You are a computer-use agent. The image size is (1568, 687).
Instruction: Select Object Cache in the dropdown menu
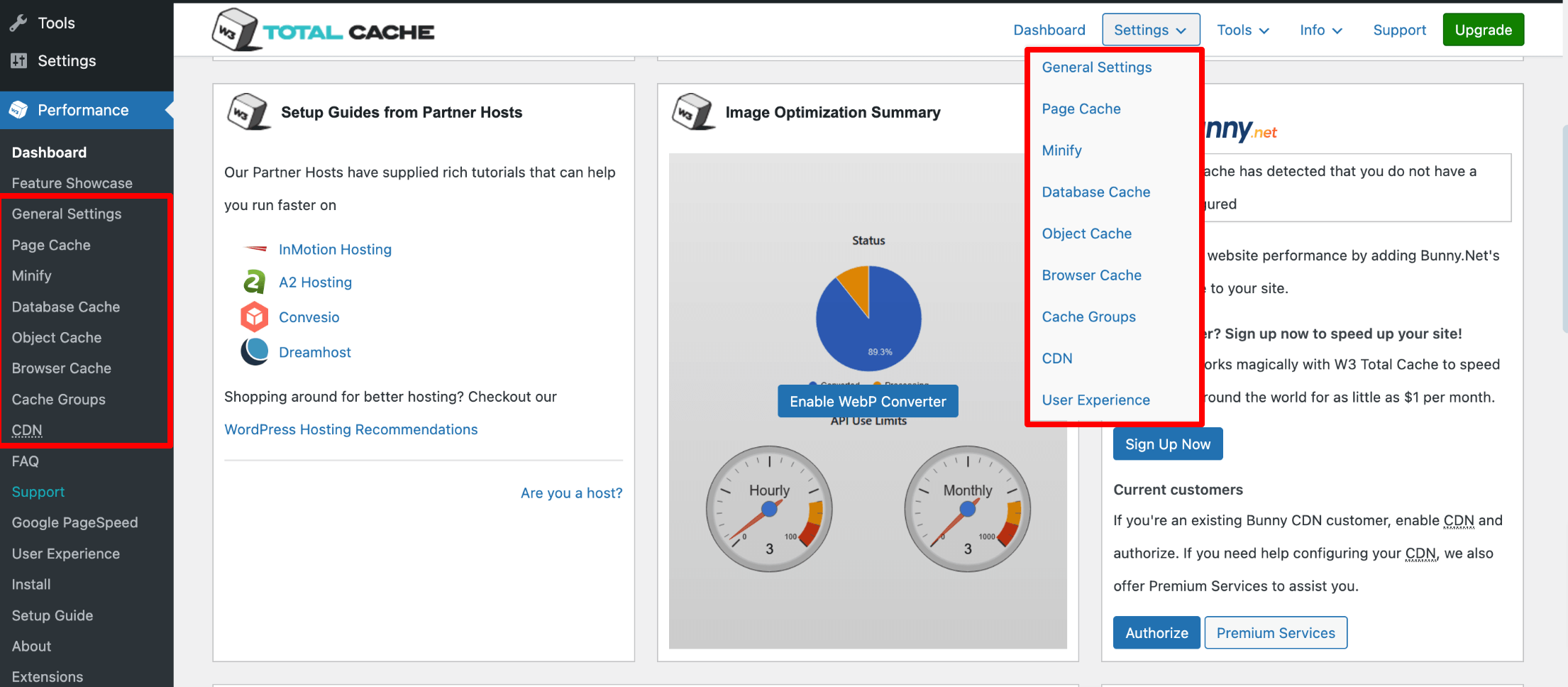[x=1087, y=233]
